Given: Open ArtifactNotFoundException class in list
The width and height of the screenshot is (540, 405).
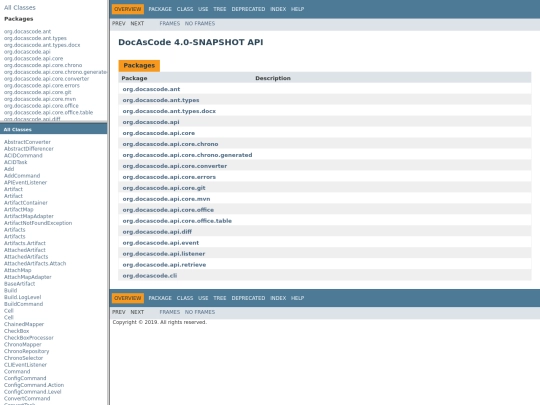Looking at the screenshot, I should 38,223.
